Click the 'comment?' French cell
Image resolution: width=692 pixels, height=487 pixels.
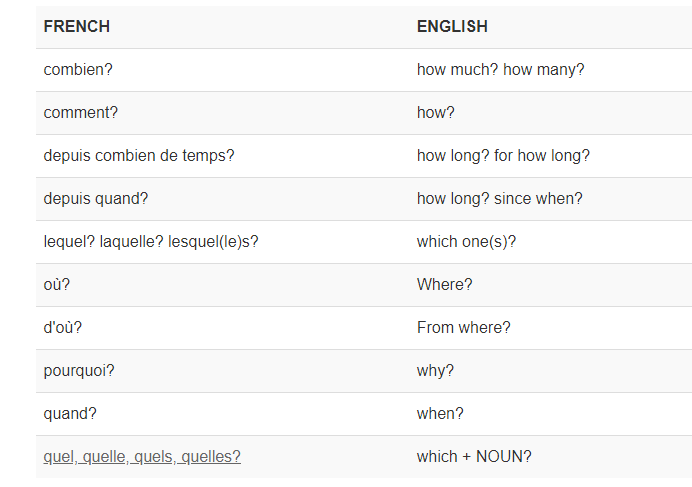pyautogui.click(x=81, y=113)
